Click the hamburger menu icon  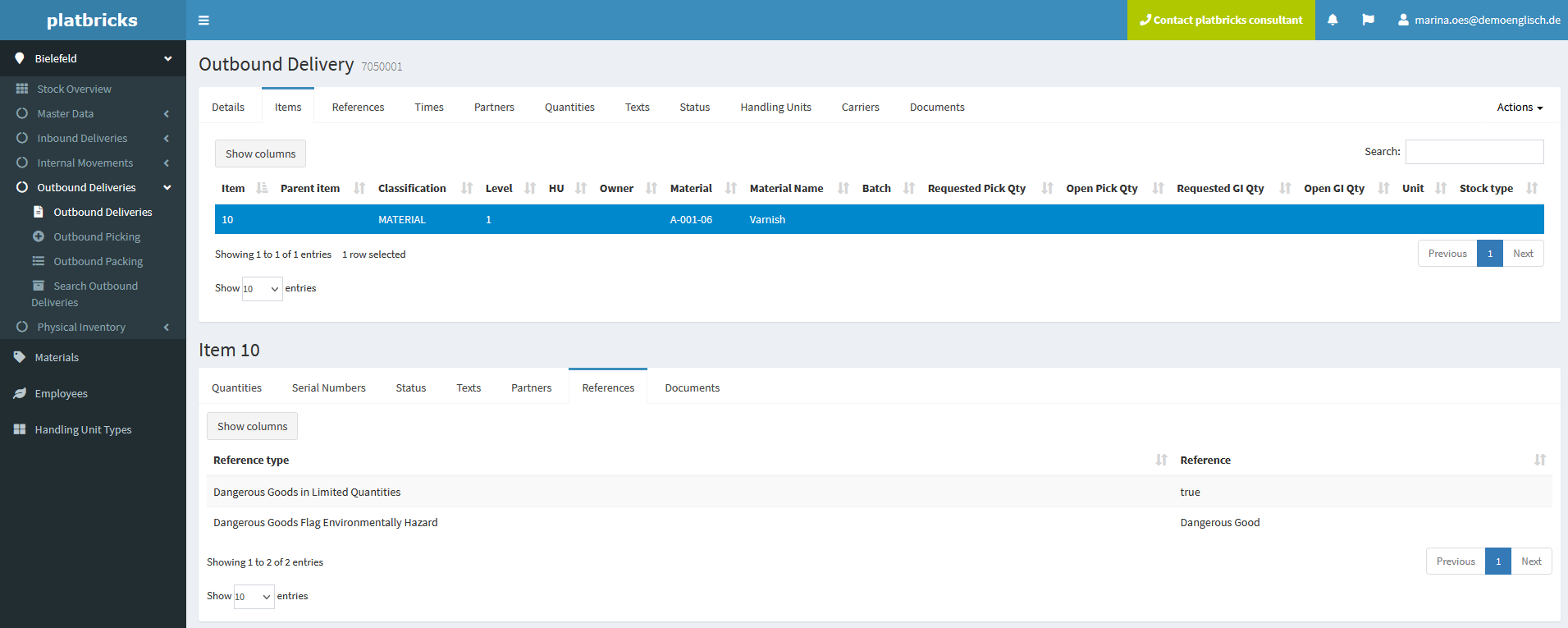(203, 21)
